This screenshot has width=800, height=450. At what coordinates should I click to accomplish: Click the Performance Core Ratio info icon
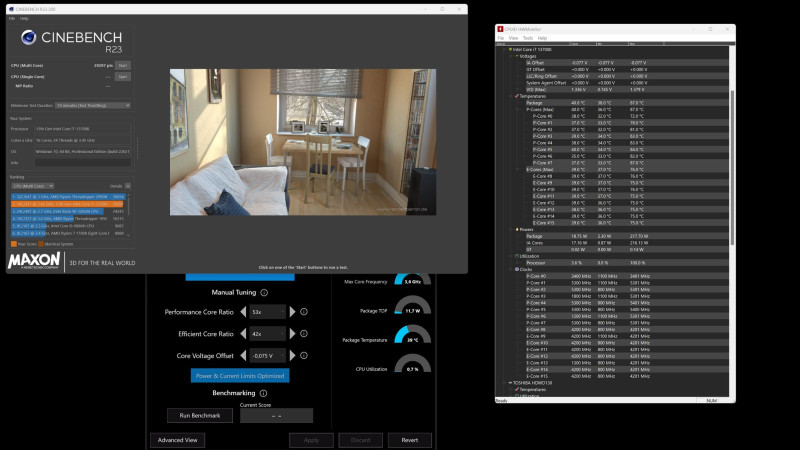click(304, 312)
